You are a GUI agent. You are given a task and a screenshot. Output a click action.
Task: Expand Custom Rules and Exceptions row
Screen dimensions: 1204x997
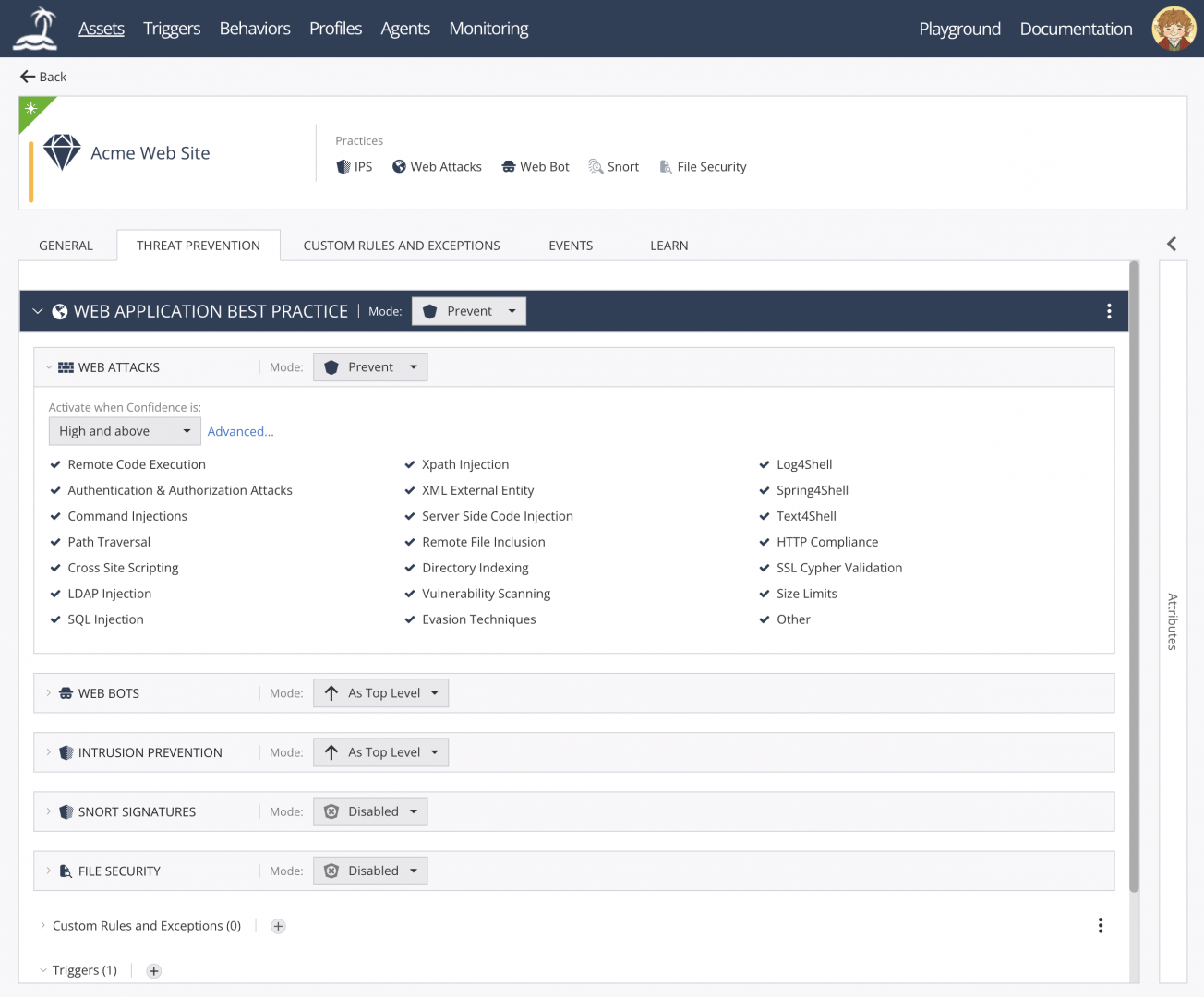tap(42, 925)
